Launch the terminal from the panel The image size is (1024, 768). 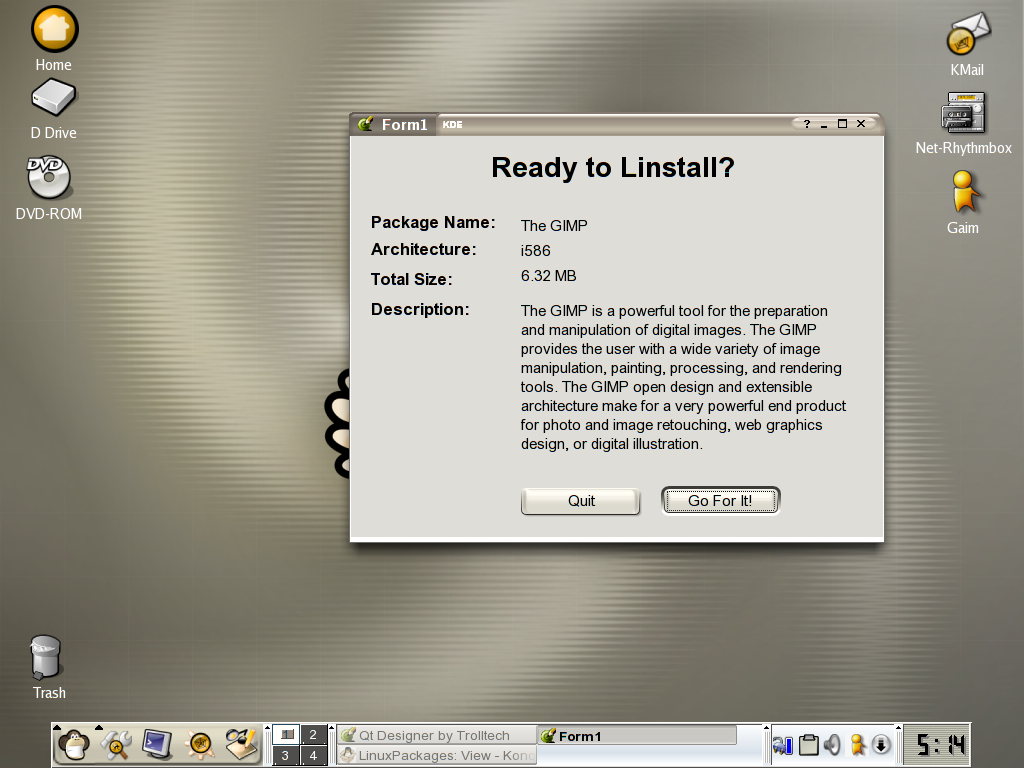[x=157, y=744]
